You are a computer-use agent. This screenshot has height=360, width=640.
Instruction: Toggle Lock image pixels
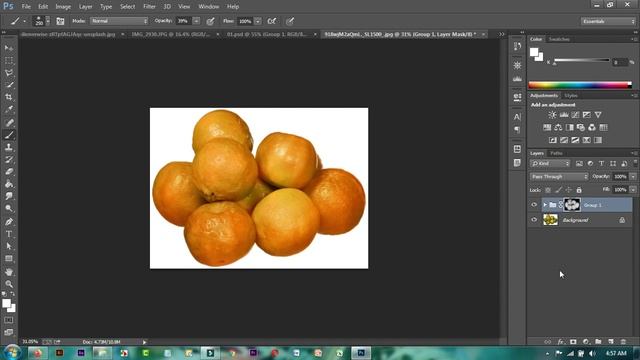558,190
